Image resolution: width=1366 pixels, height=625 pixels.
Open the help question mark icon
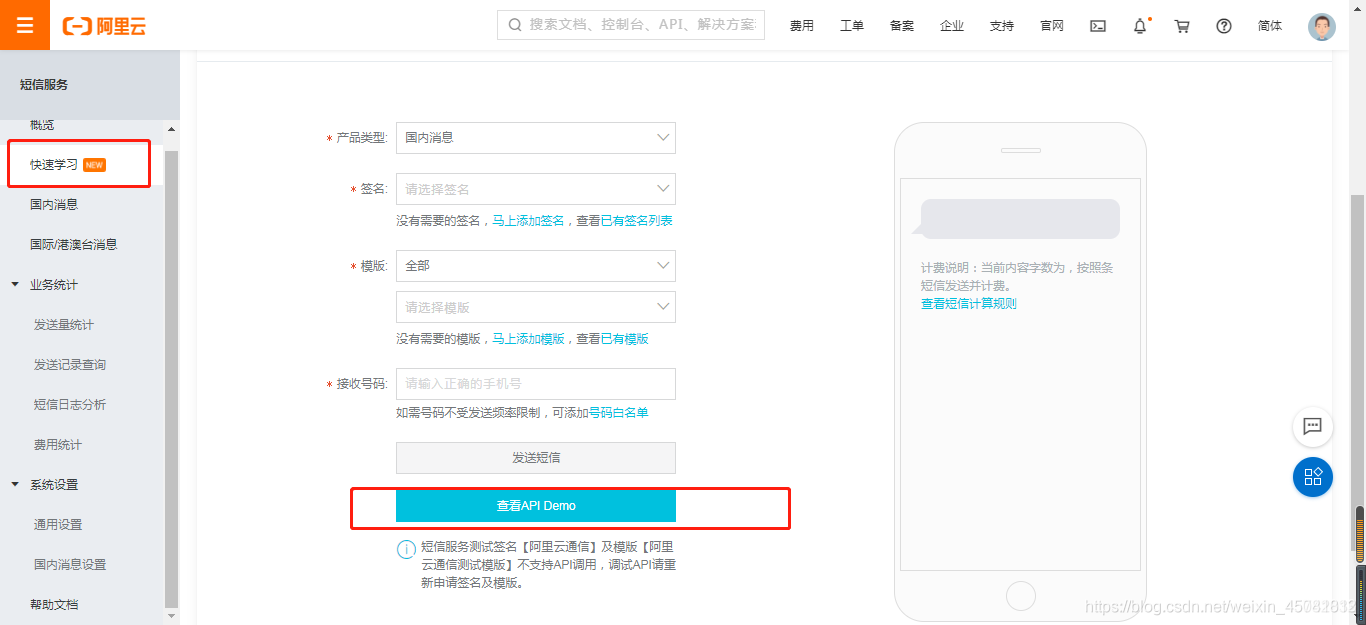(x=1224, y=26)
